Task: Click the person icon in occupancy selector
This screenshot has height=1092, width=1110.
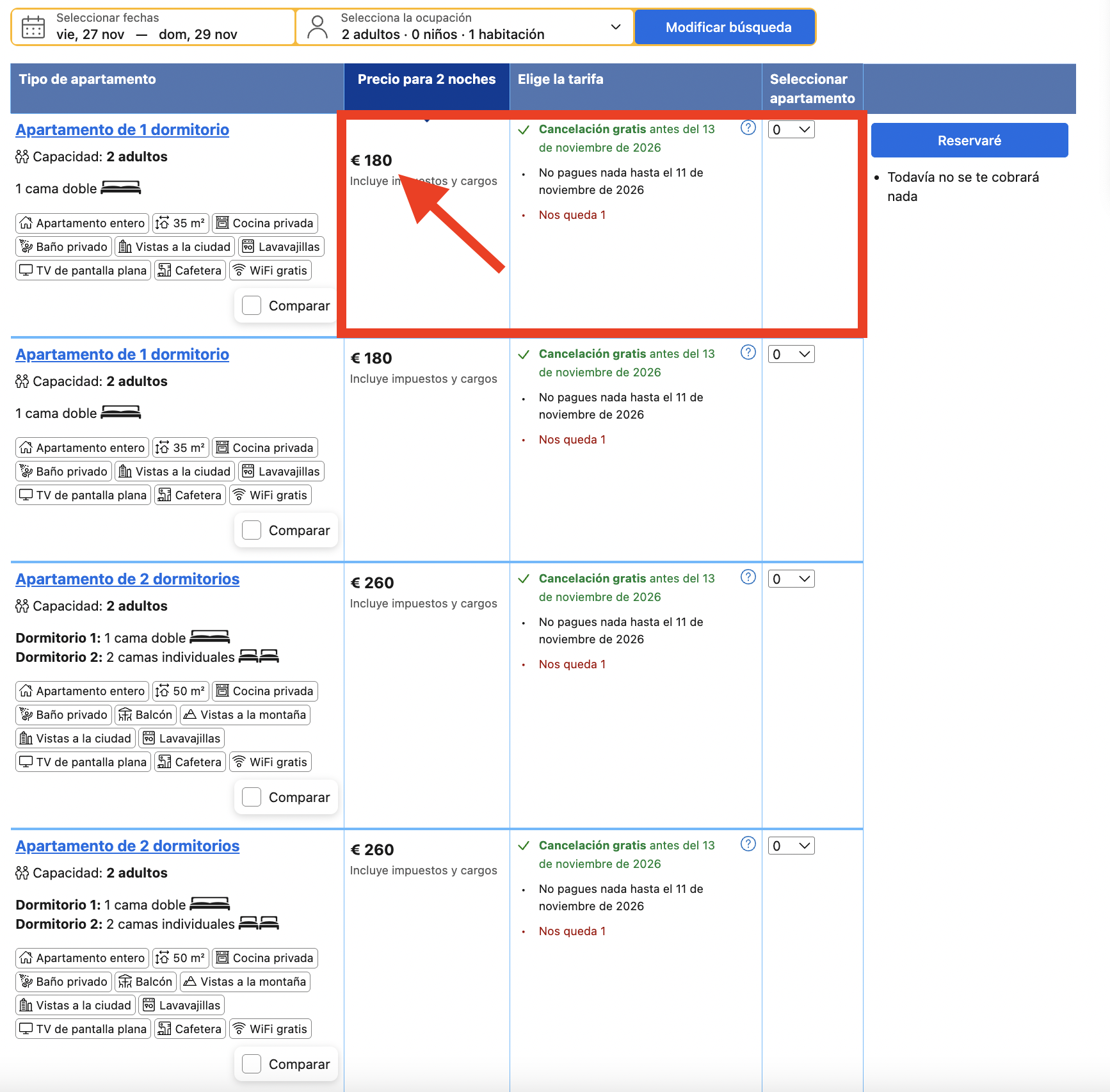Action: coord(317,27)
